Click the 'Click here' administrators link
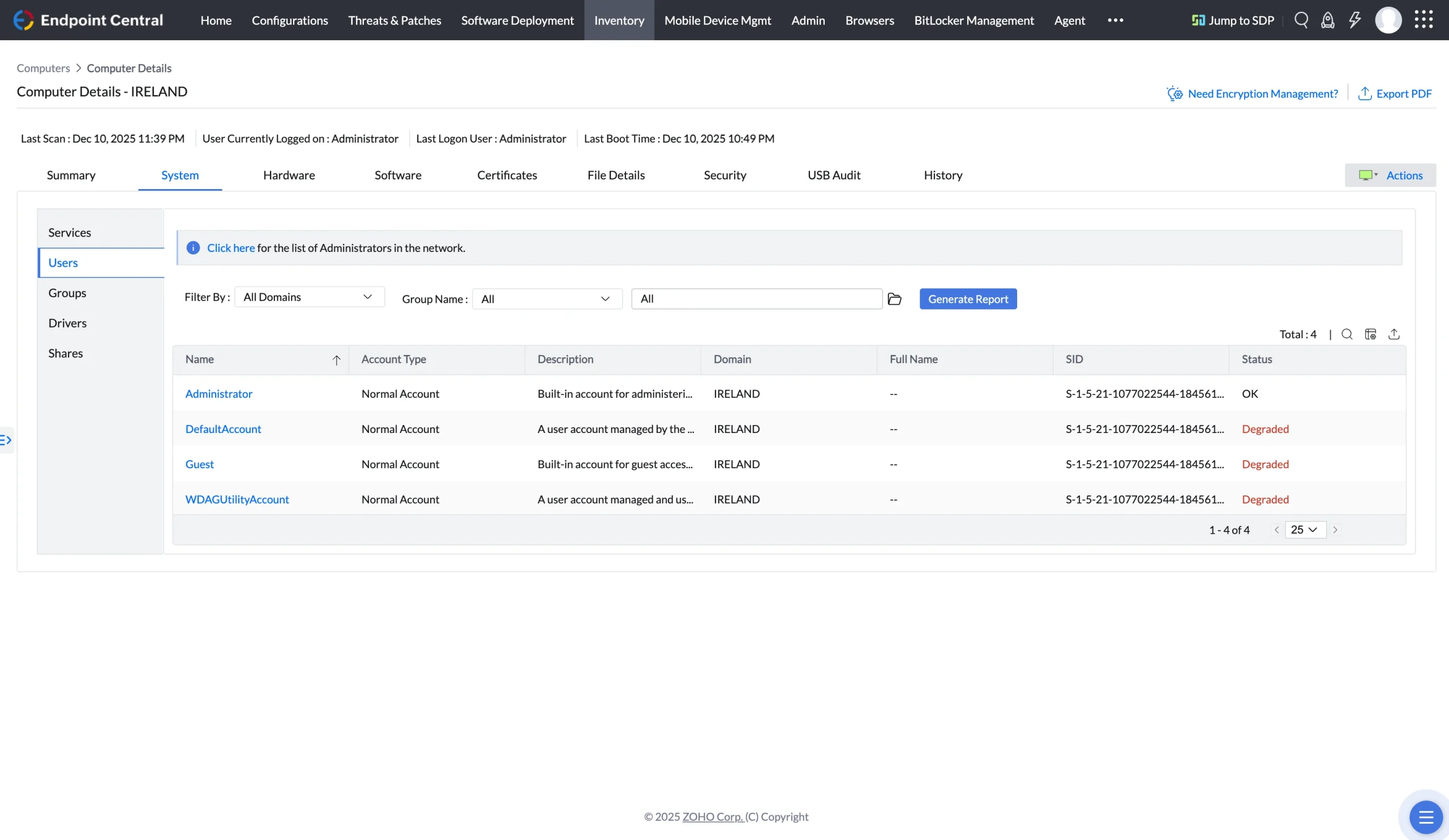Image resolution: width=1449 pixels, height=840 pixels. click(x=230, y=248)
